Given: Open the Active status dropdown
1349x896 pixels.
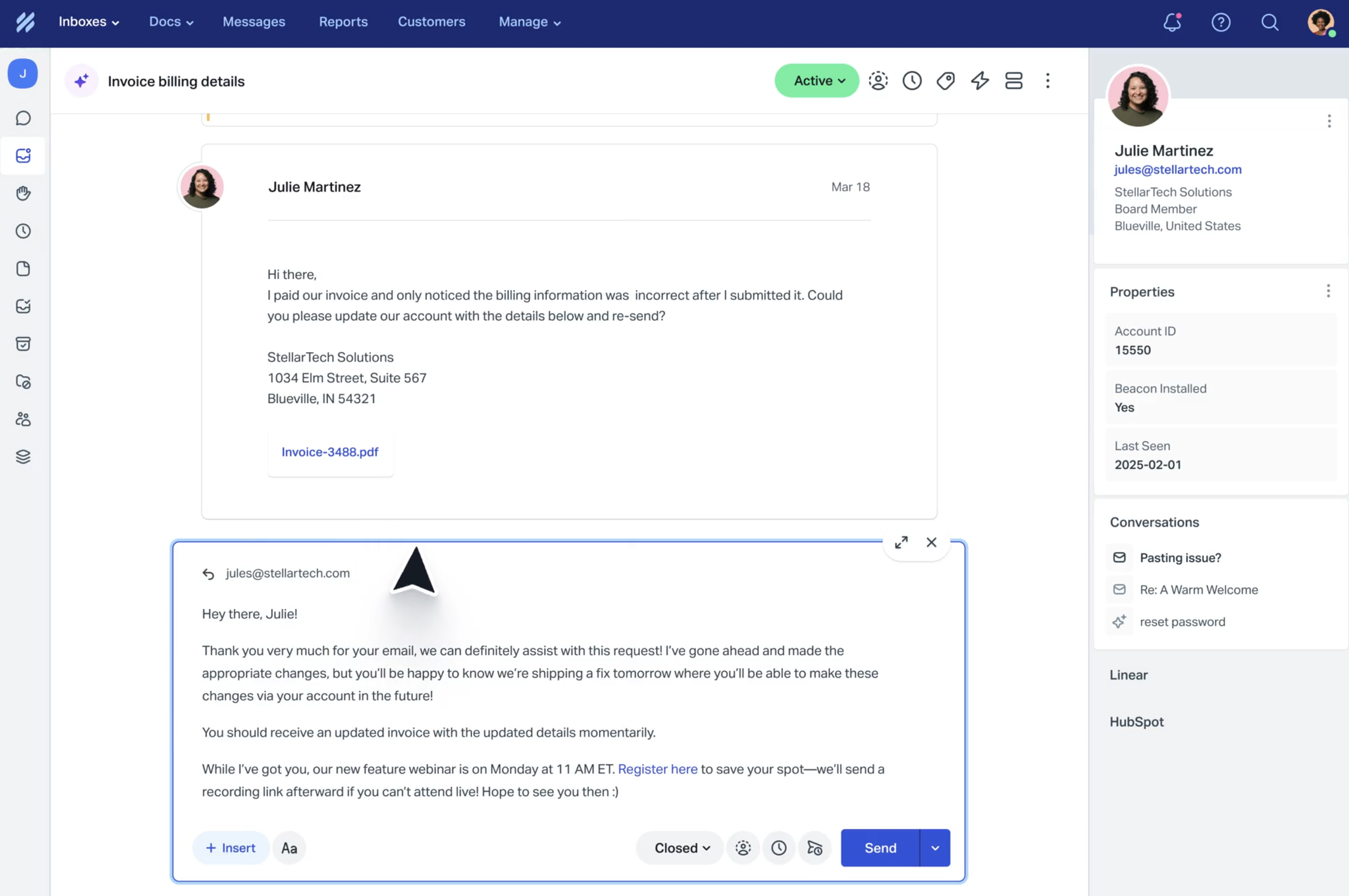Looking at the screenshot, I should 817,81.
